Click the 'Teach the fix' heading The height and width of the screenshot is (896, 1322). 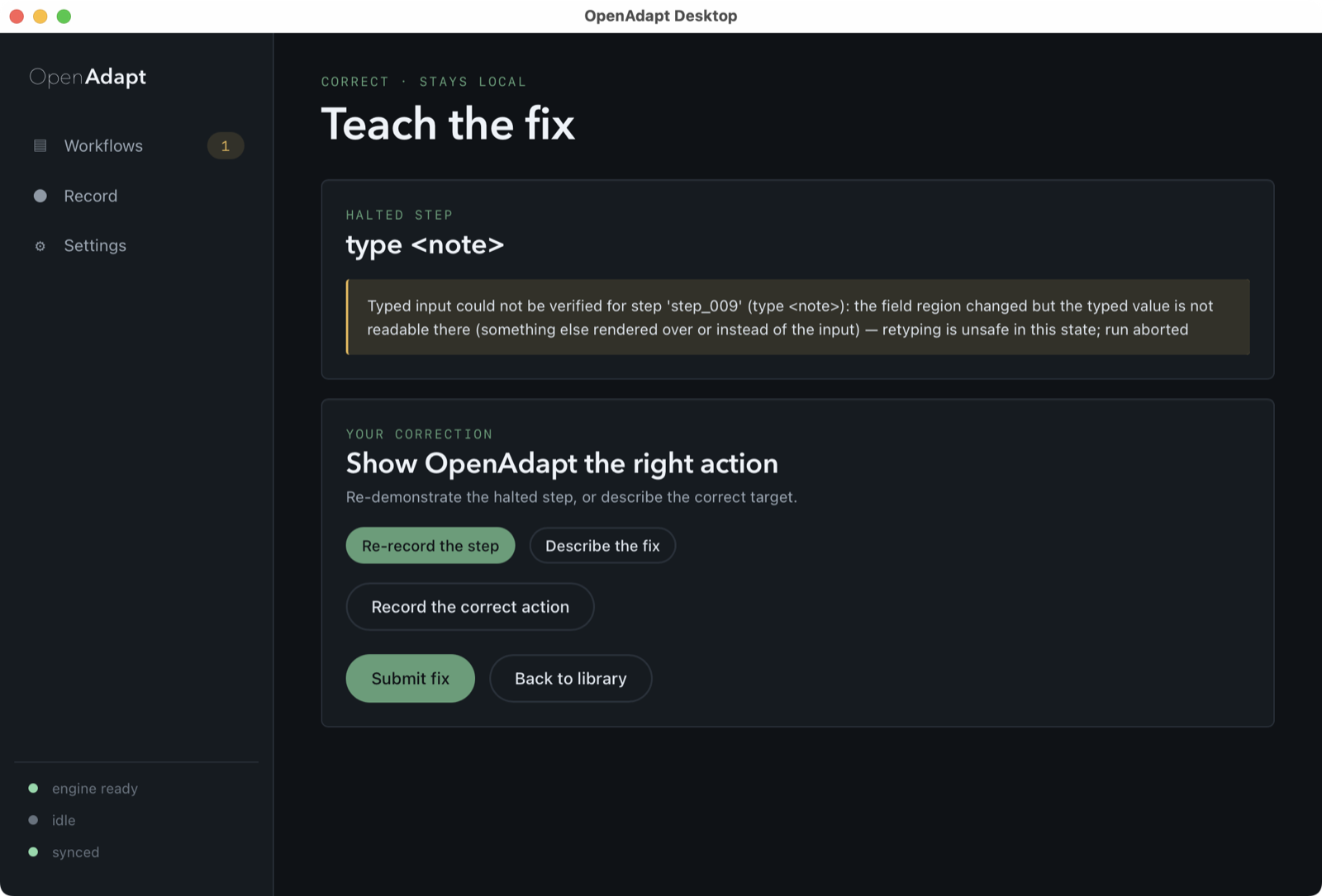448,124
